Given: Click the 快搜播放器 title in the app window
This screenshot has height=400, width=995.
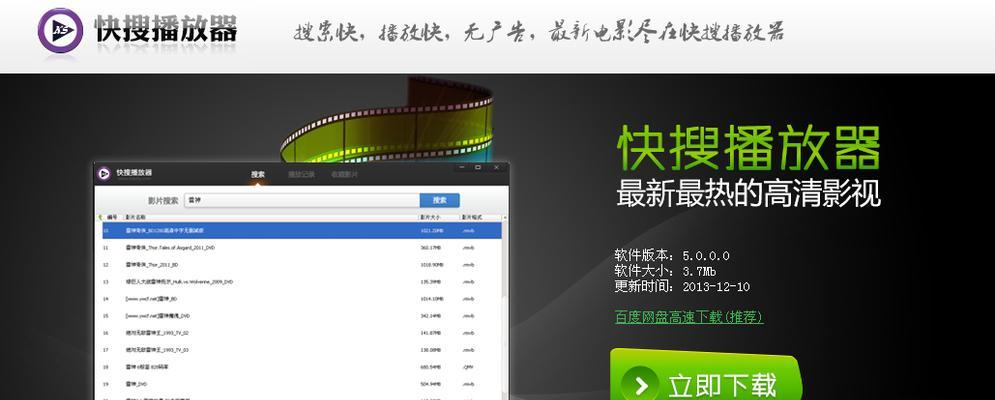Looking at the screenshot, I should point(134,173).
